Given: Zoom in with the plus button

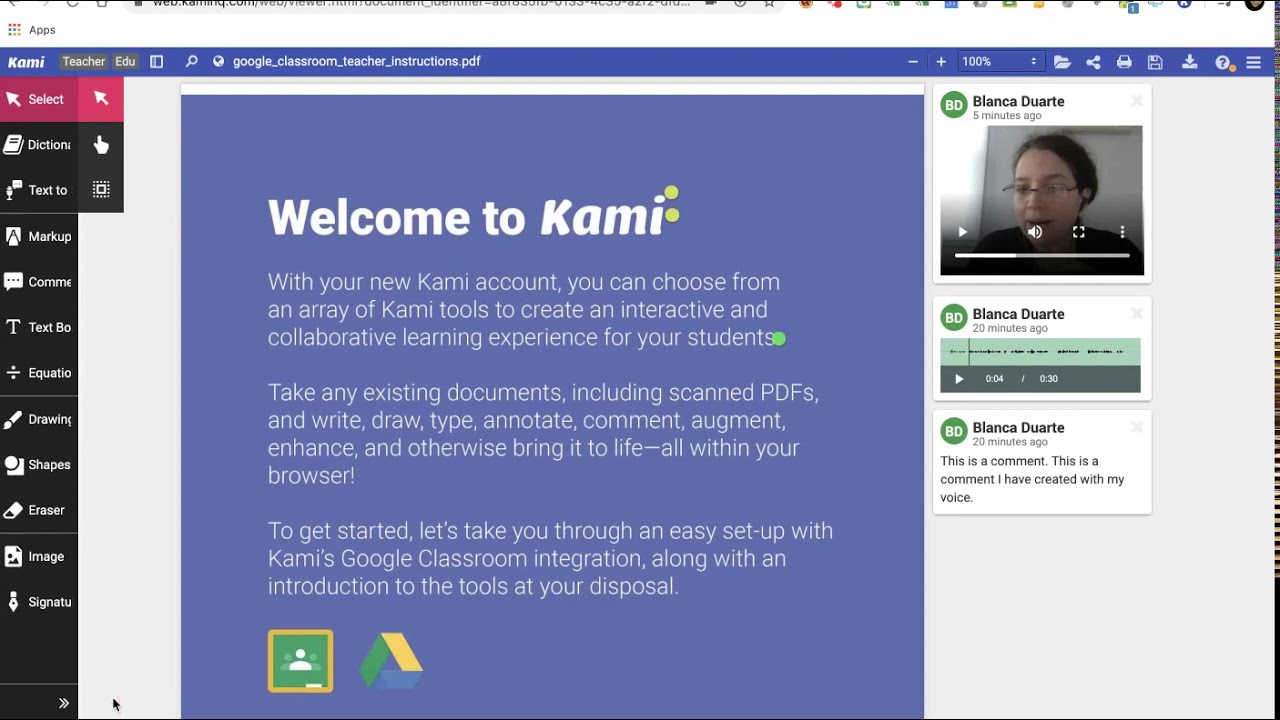Looking at the screenshot, I should (x=941, y=61).
